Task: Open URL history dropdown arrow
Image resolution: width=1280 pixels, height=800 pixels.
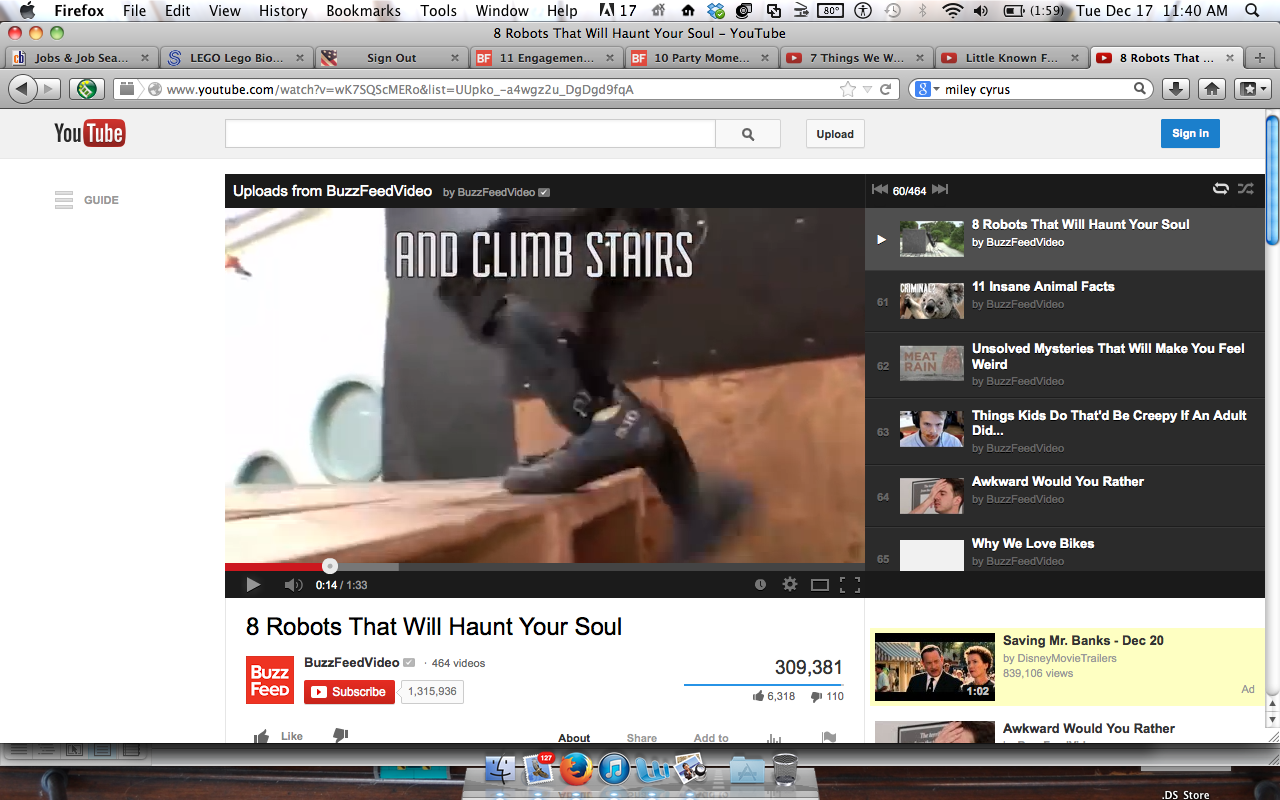Action: [x=867, y=89]
